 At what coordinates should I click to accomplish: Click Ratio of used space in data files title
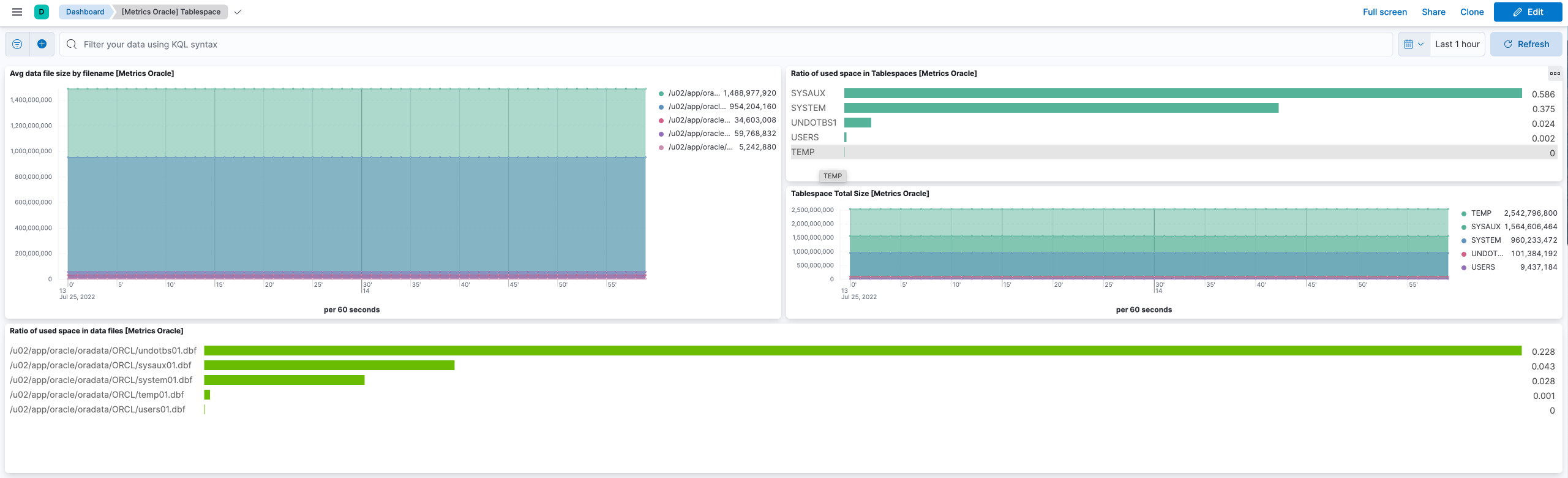pyautogui.click(x=97, y=331)
